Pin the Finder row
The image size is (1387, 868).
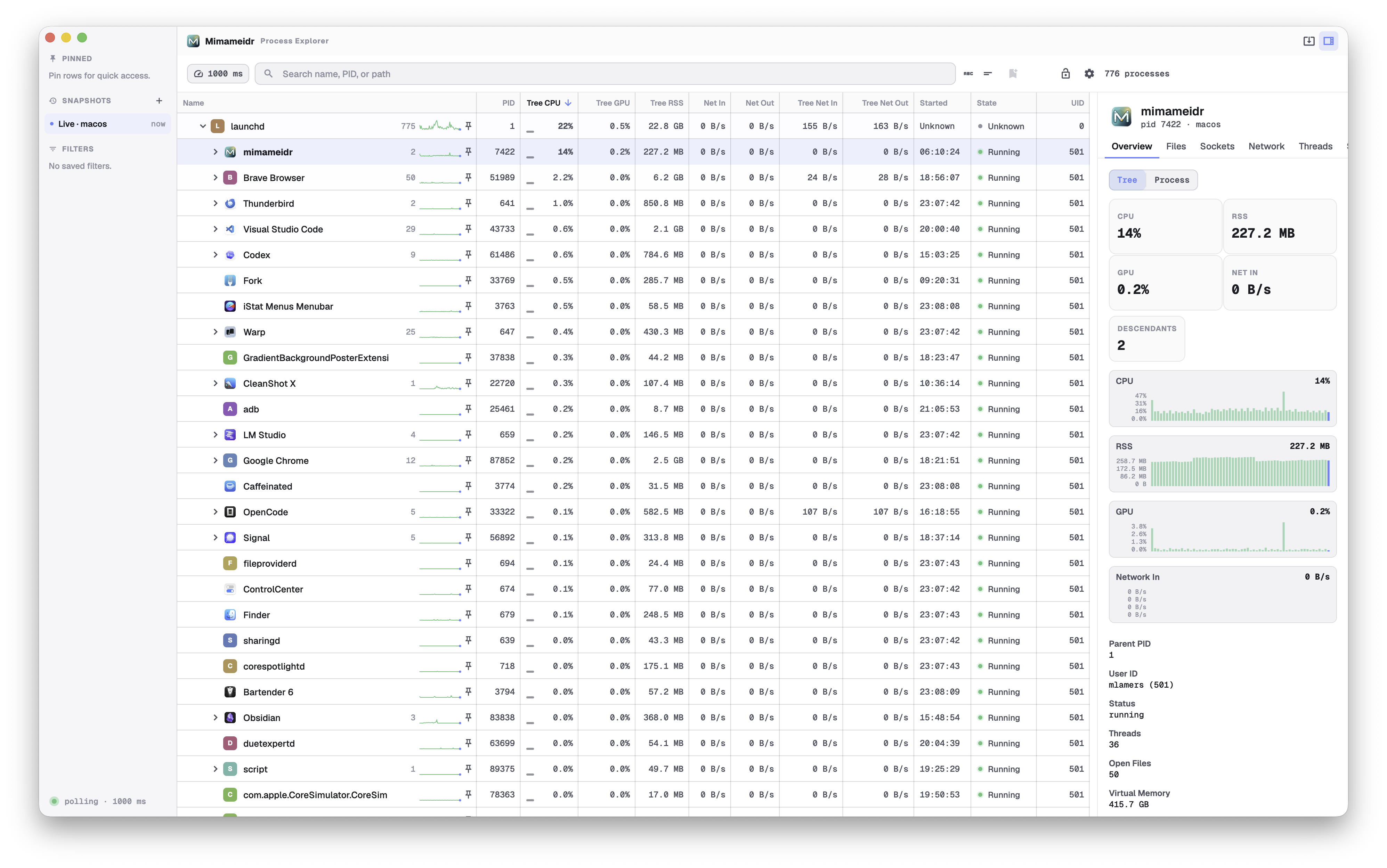click(x=469, y=614)
